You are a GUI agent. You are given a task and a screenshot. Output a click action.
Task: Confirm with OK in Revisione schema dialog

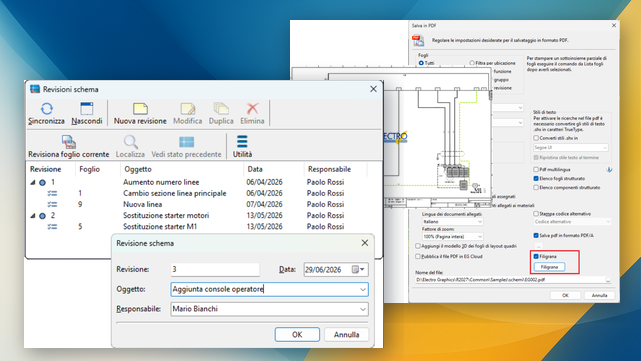pos(297,334)
